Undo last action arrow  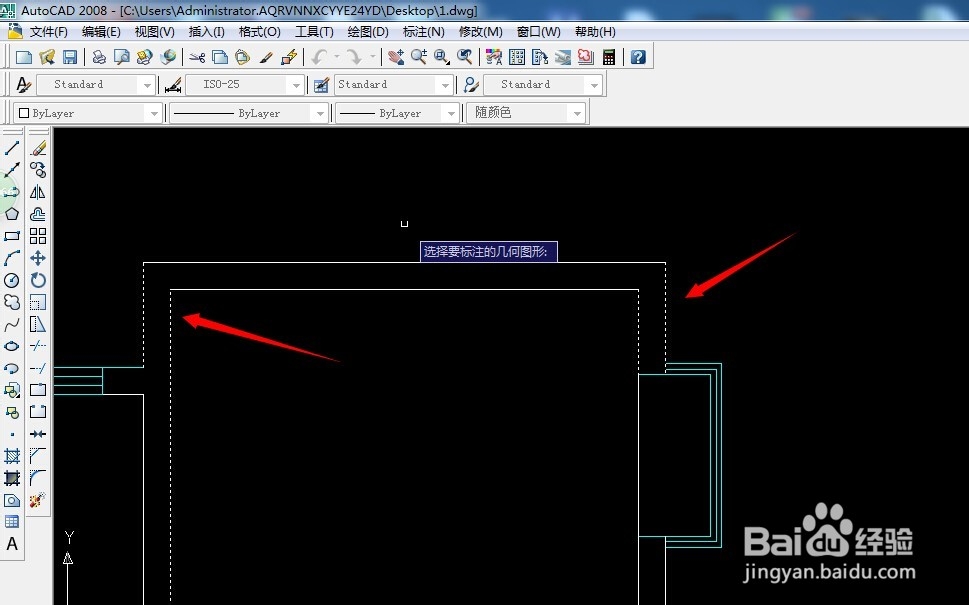click(x=319, y=57)
